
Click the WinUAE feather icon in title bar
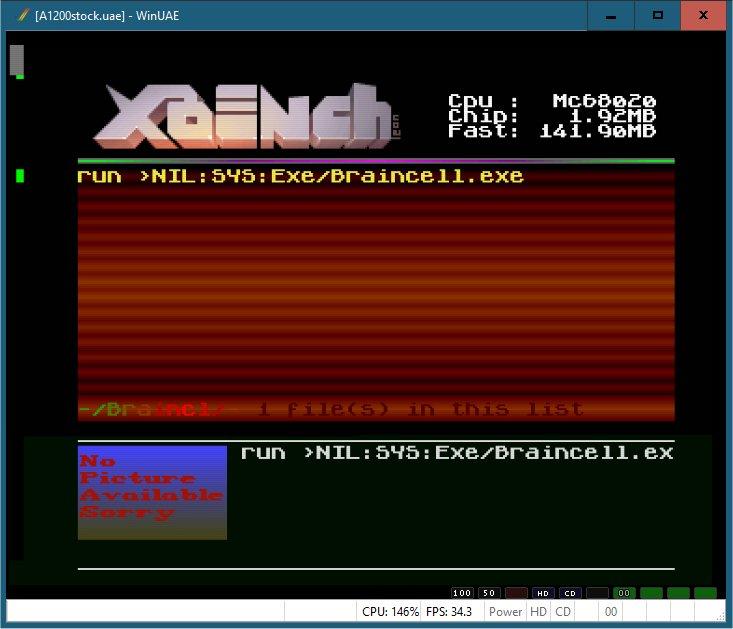point(22,15)
